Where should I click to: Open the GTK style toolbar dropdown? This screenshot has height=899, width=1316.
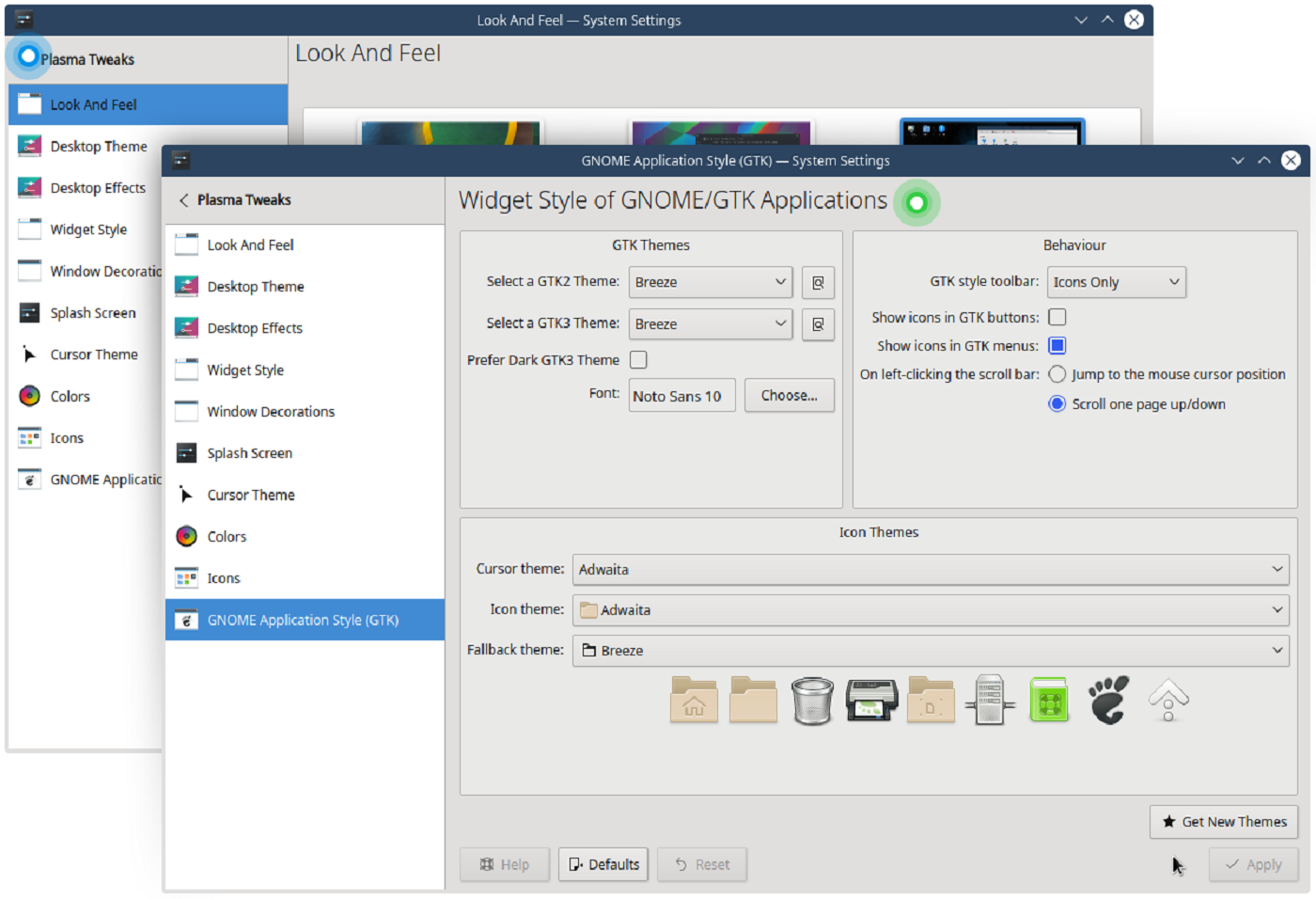pyautogui.click(x=1116, y=281)
